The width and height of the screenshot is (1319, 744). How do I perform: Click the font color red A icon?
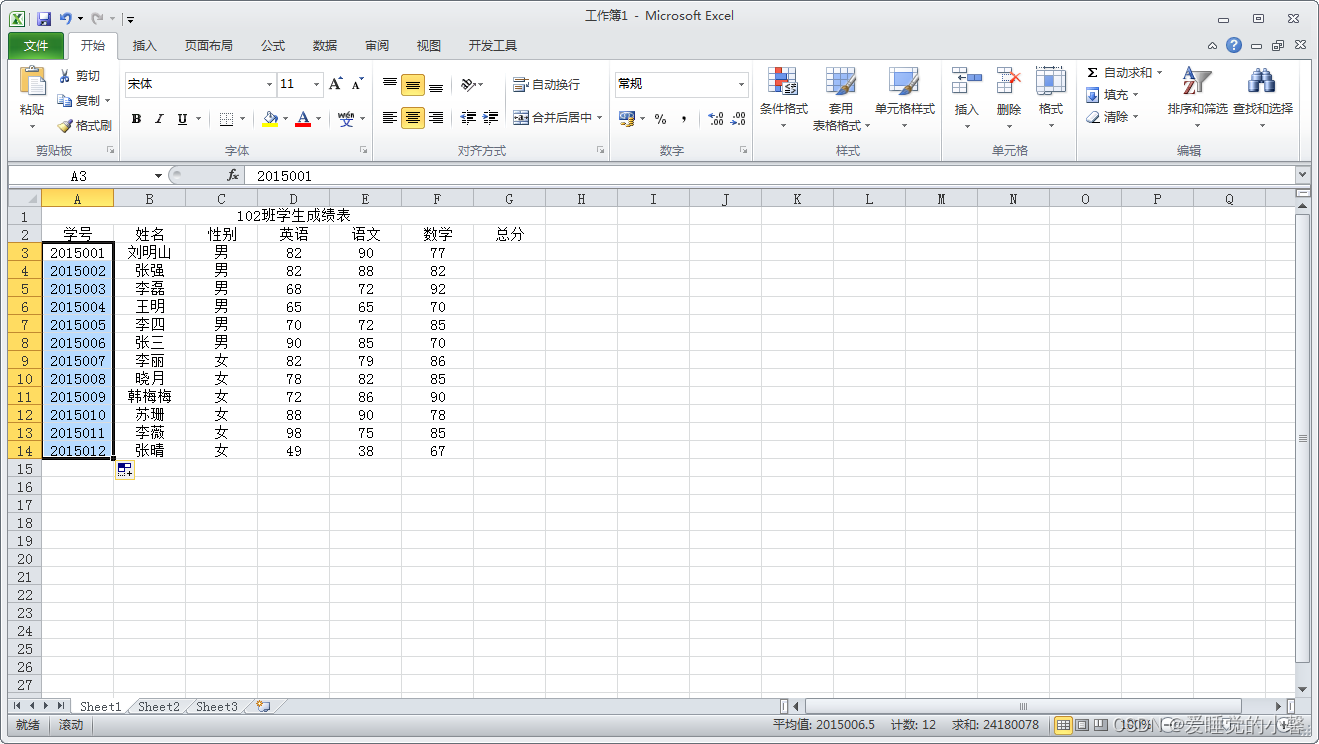[x=303, y=119]
